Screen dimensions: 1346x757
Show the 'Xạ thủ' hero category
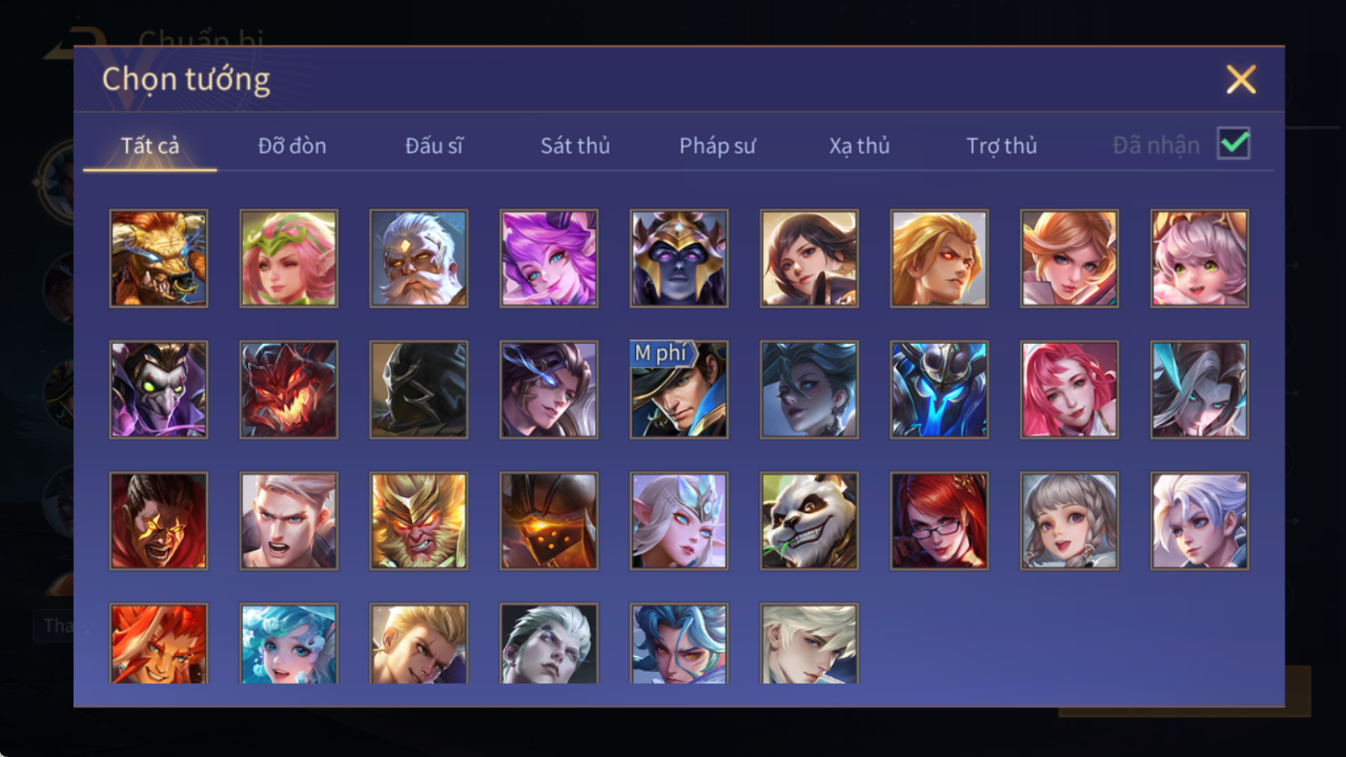859,146
